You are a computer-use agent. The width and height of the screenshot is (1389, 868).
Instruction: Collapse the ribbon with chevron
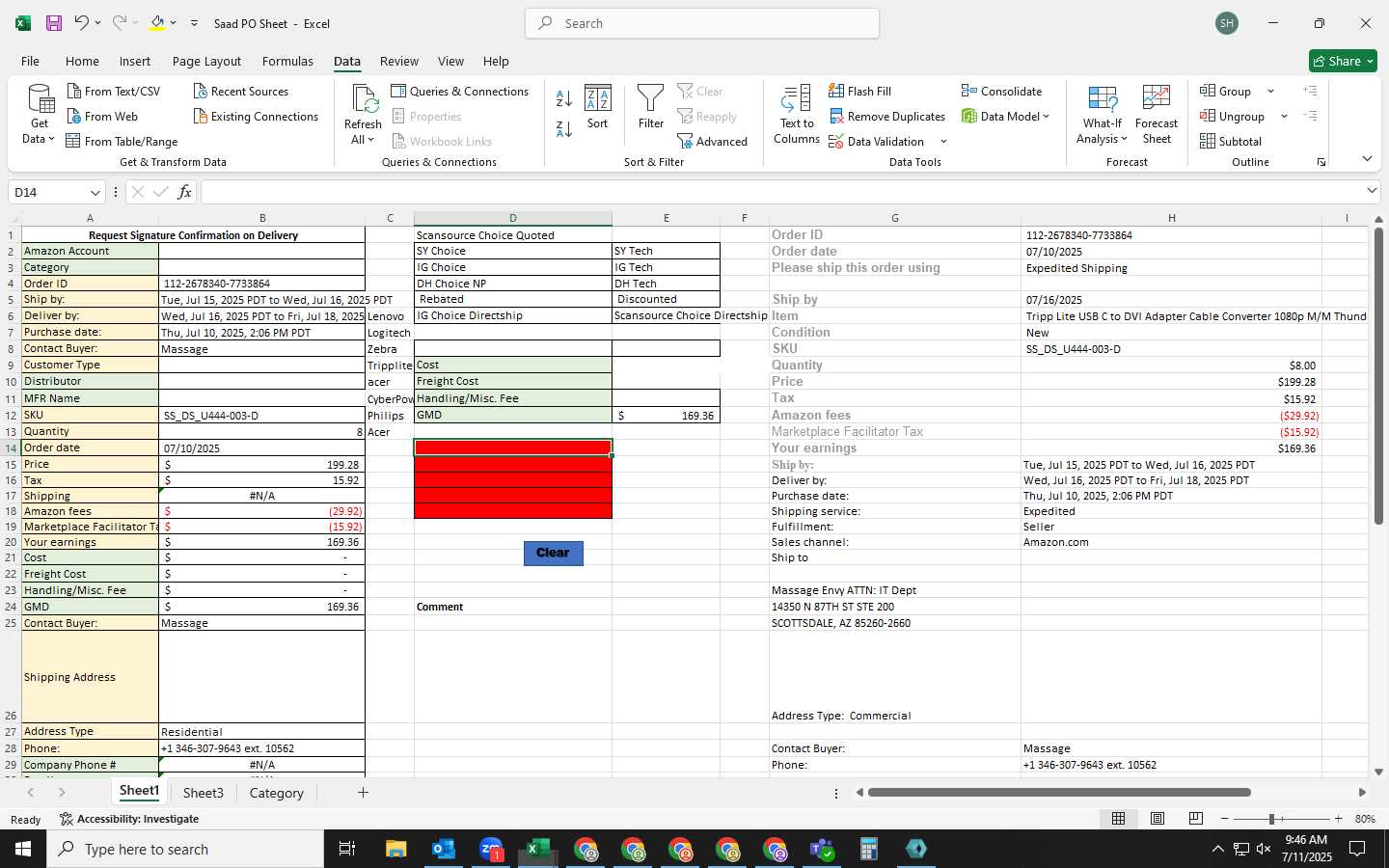coord(1367,158)
